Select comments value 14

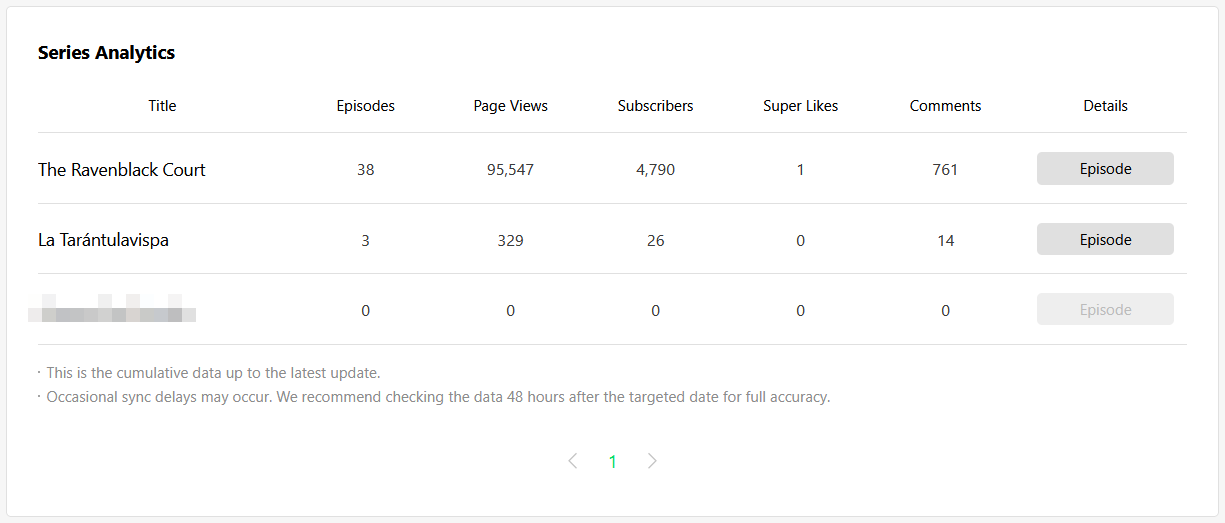click(x=946, y=241)
